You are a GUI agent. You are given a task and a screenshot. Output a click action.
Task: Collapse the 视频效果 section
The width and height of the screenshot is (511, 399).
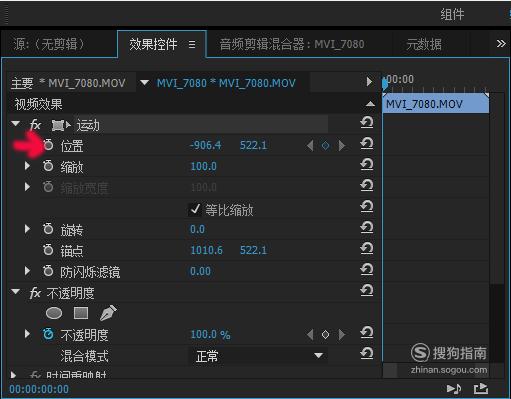pos(370,104)
